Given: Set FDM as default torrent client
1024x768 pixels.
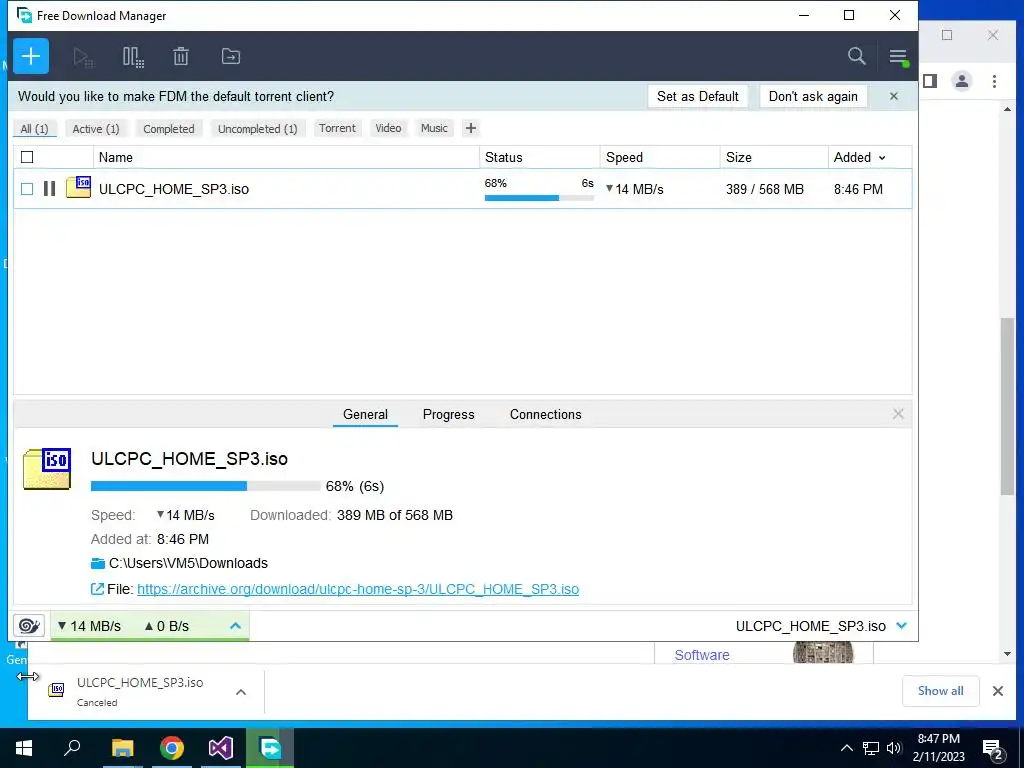Looking at the screenshot, I should point(697,97).
